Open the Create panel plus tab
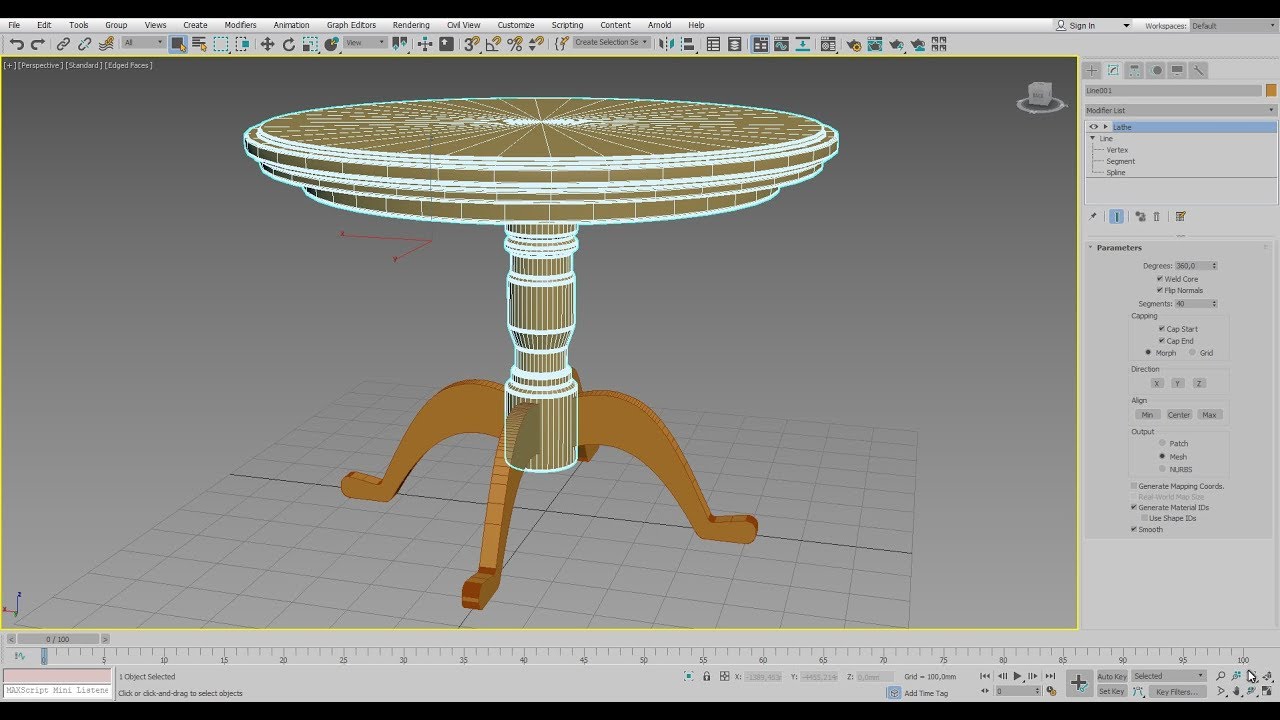 [x=1092, y=70]
